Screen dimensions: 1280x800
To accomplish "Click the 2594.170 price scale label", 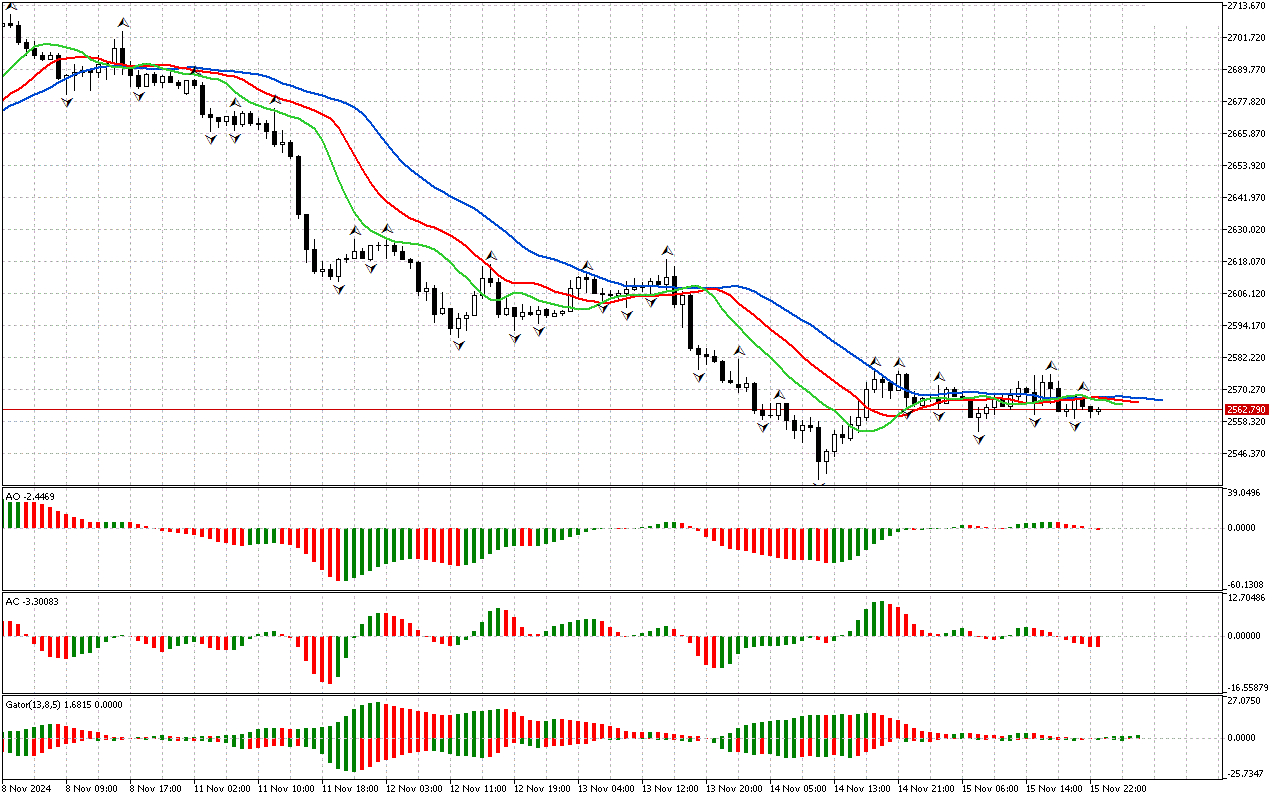I will (x=1247, y=326).
